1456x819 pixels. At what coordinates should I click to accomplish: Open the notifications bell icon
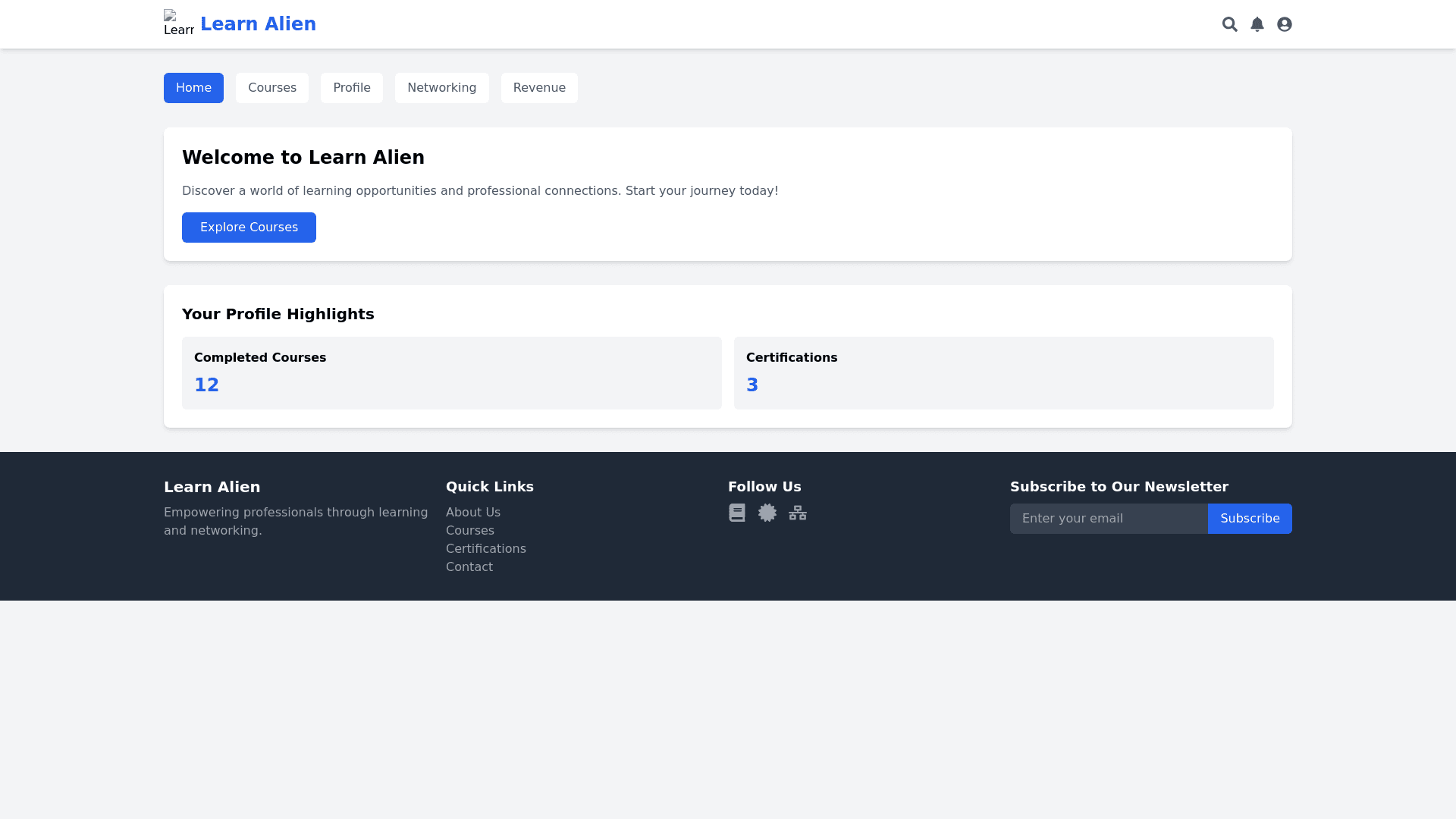tap(1257, 24)
